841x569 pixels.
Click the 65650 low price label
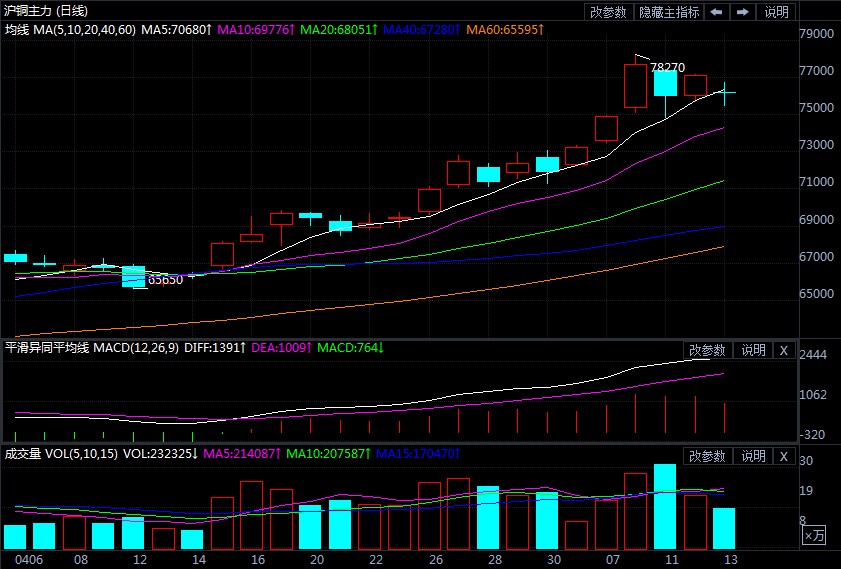[x=165, y=280]
